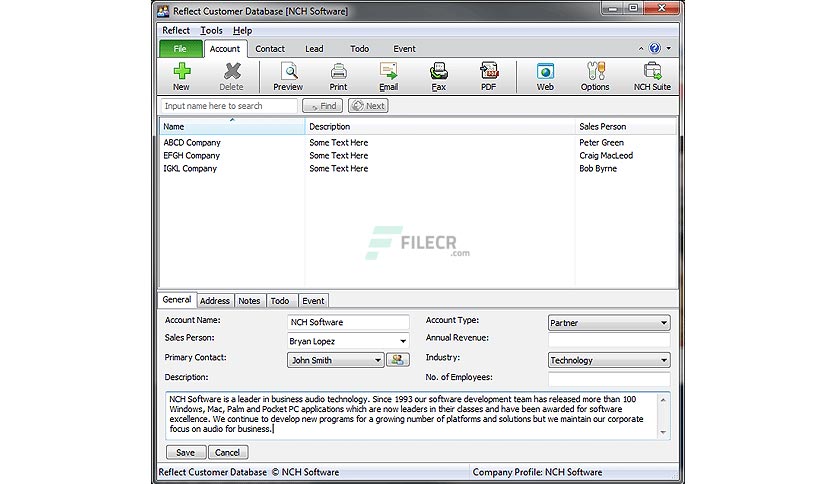
Task: Click the Sales Person column header
Action: [625, 126]
